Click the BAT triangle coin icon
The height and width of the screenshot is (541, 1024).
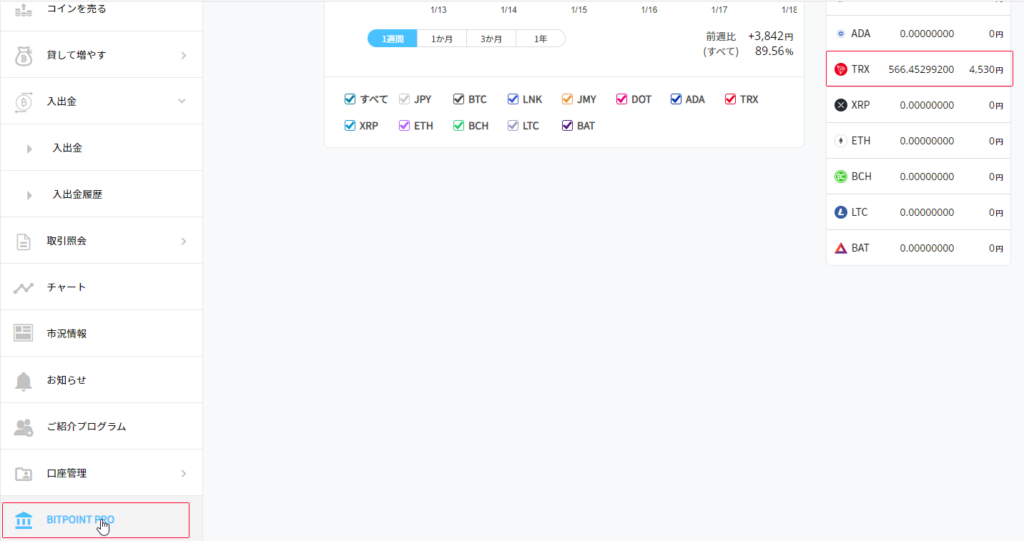coord(840,248)
